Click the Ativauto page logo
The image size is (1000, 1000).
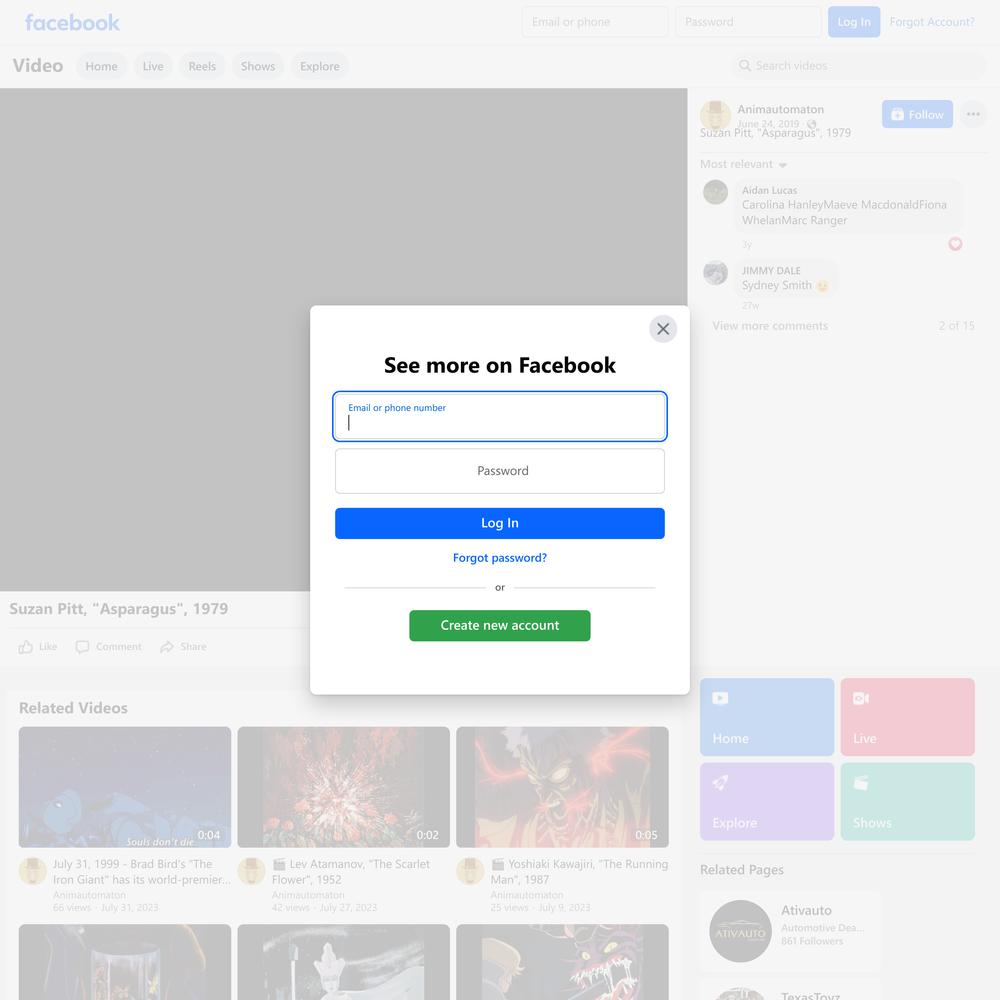[x=740, y=931]
